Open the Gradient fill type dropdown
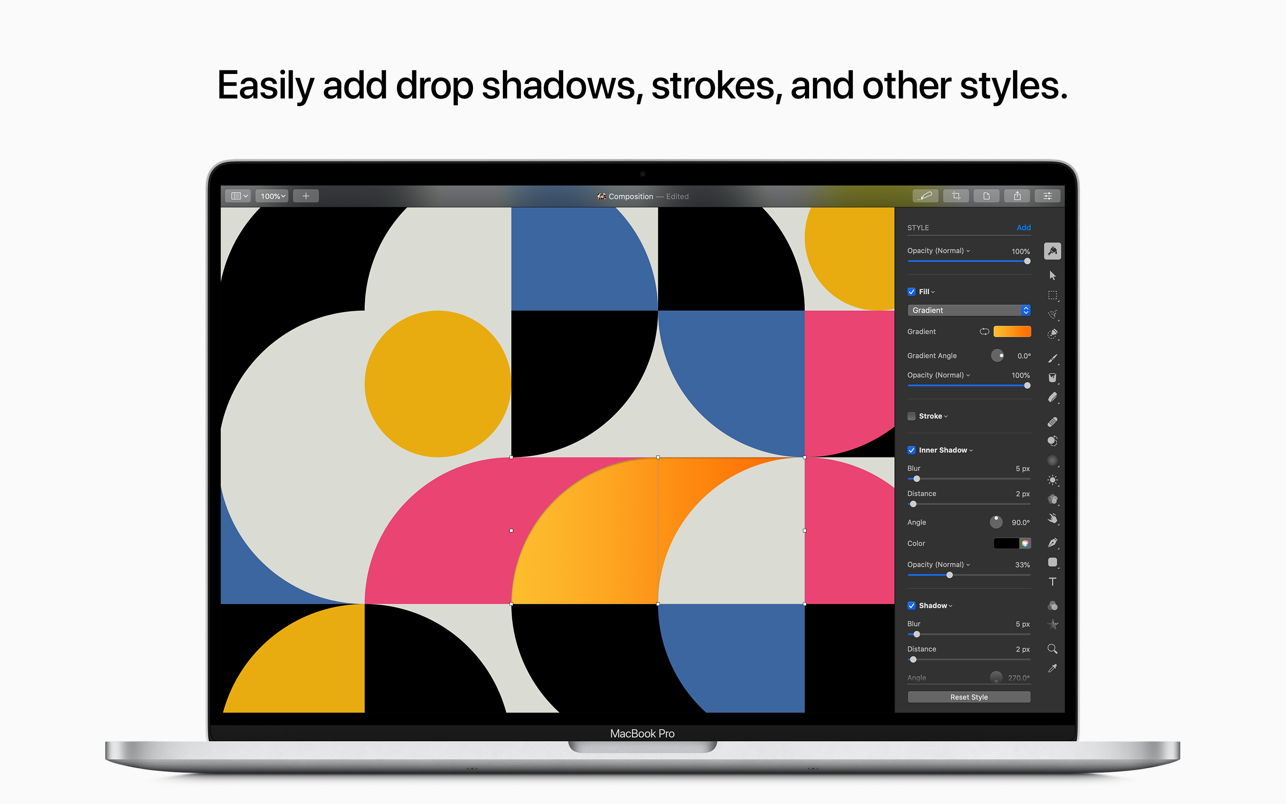 pos(968,310)
